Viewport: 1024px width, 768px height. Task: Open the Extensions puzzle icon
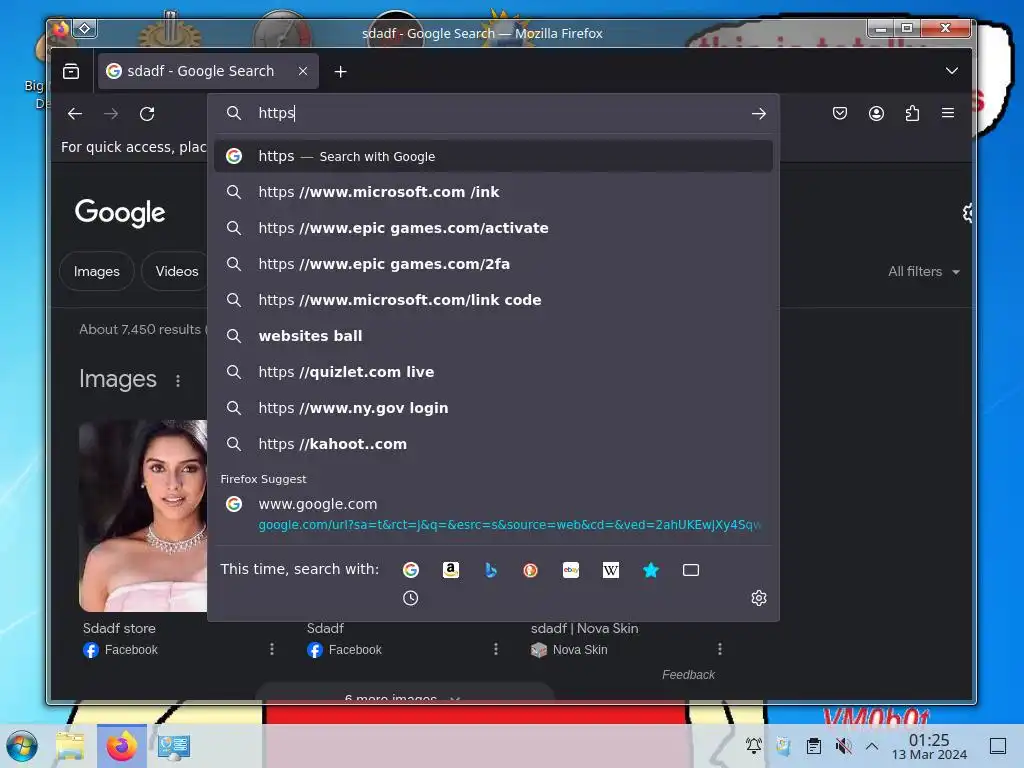(x=912, y=113)
